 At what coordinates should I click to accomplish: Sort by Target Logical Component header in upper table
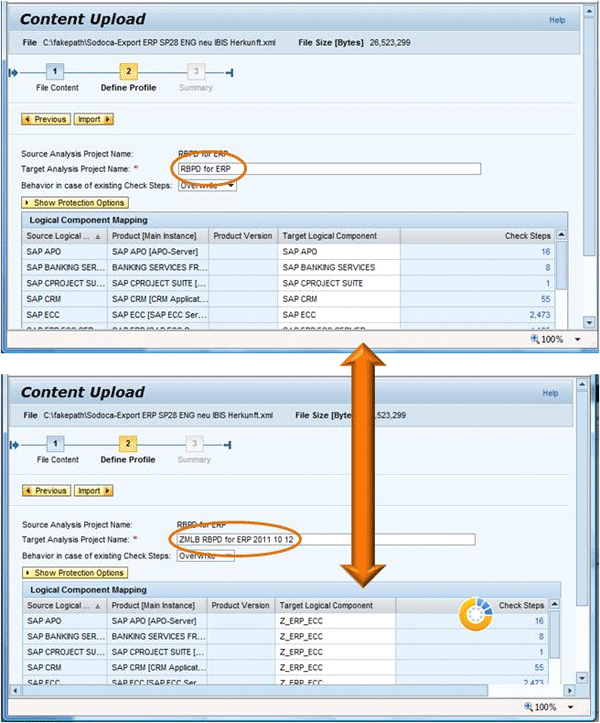pos(338,236)
